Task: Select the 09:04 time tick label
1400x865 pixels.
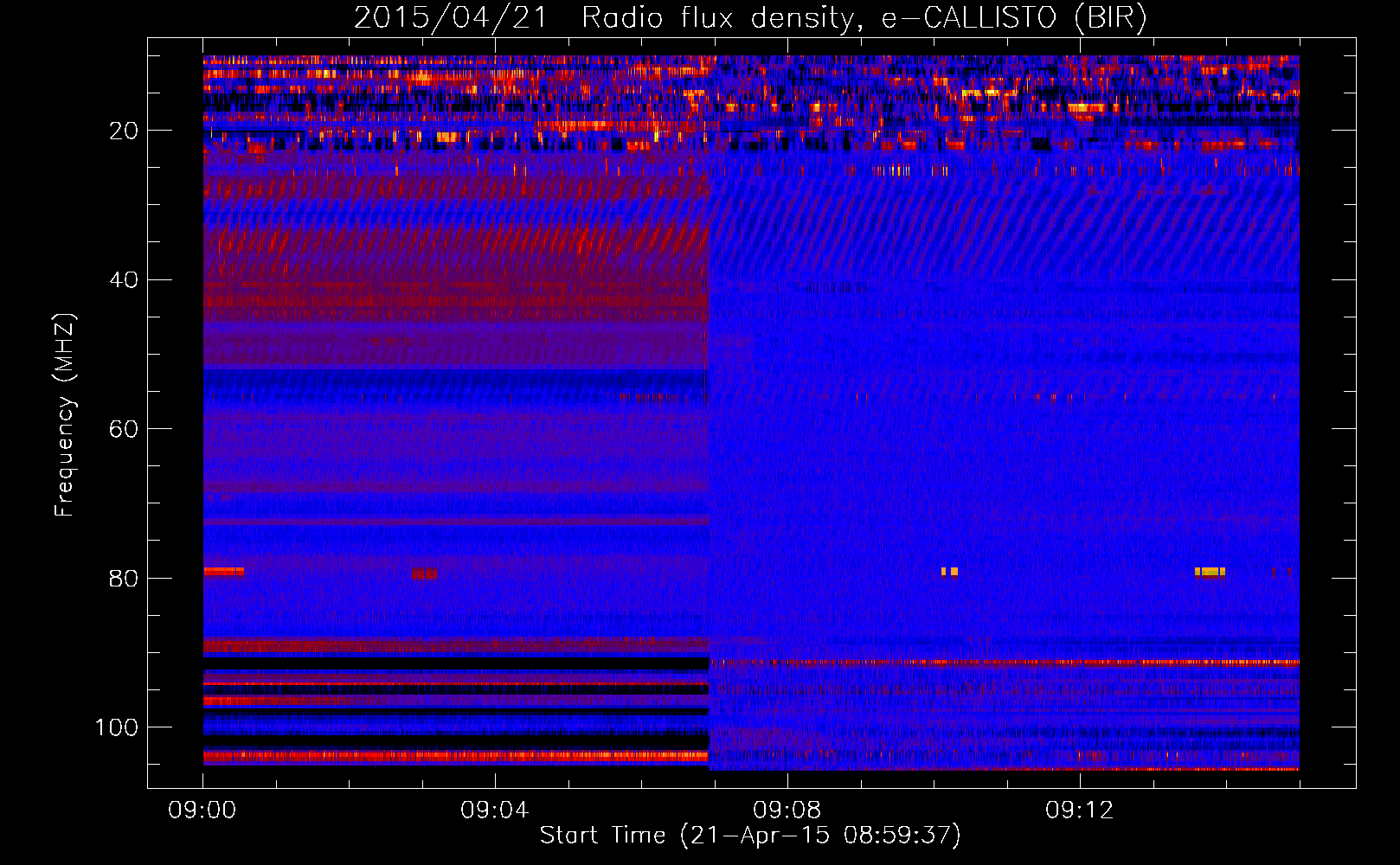Action: (495, 811)
